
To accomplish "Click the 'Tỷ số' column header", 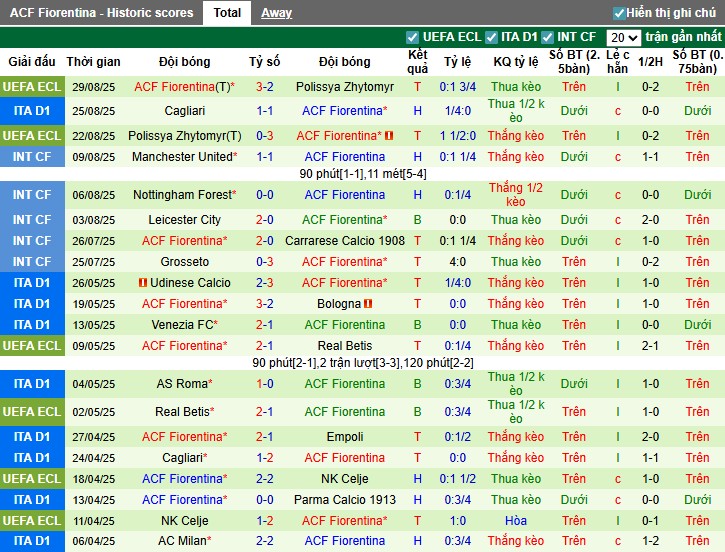I will (265, 61).
